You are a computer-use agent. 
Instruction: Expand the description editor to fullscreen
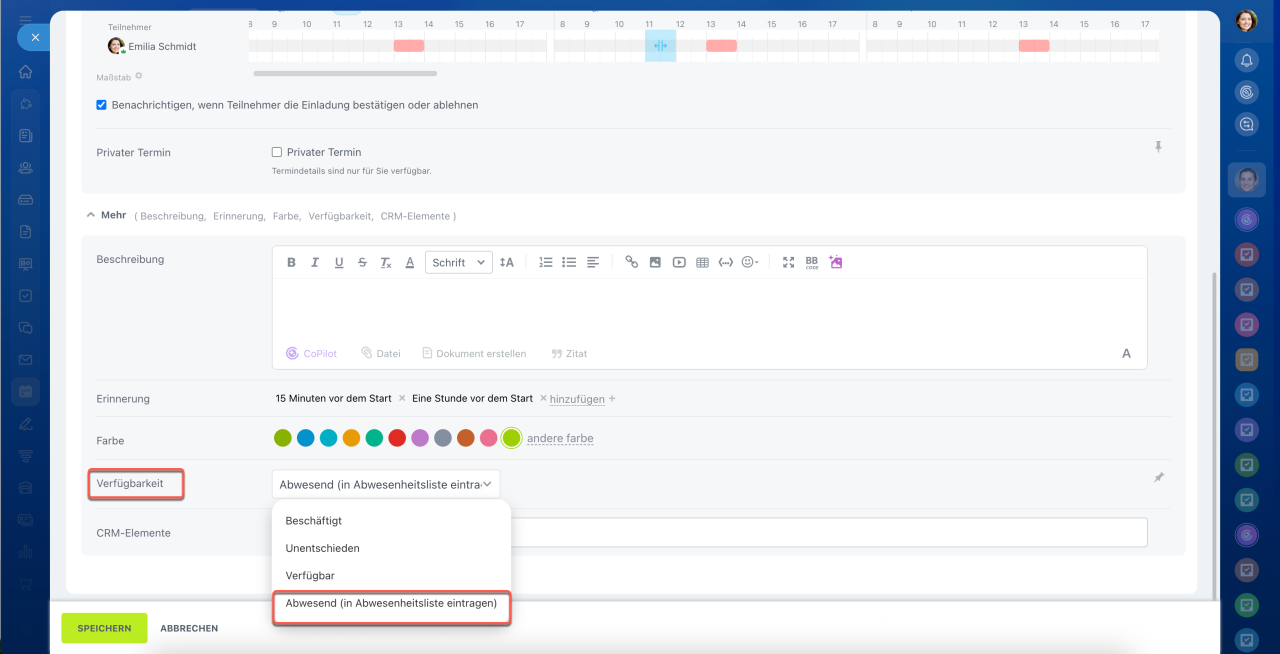(788, 262)
